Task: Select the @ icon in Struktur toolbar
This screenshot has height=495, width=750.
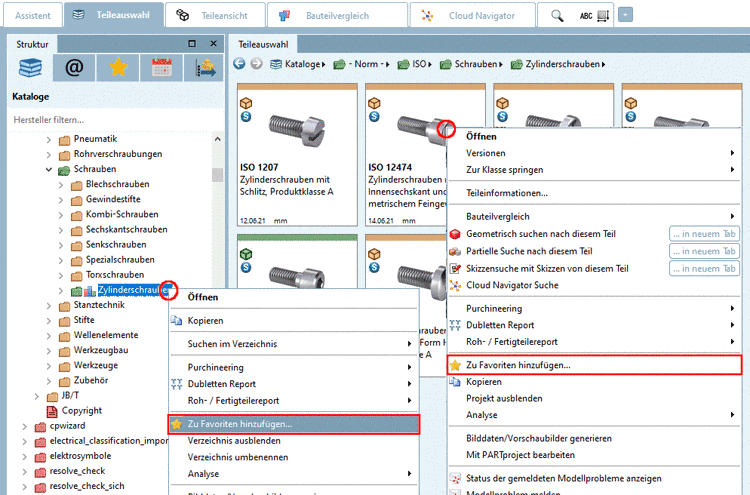Action: pos(74,68)
